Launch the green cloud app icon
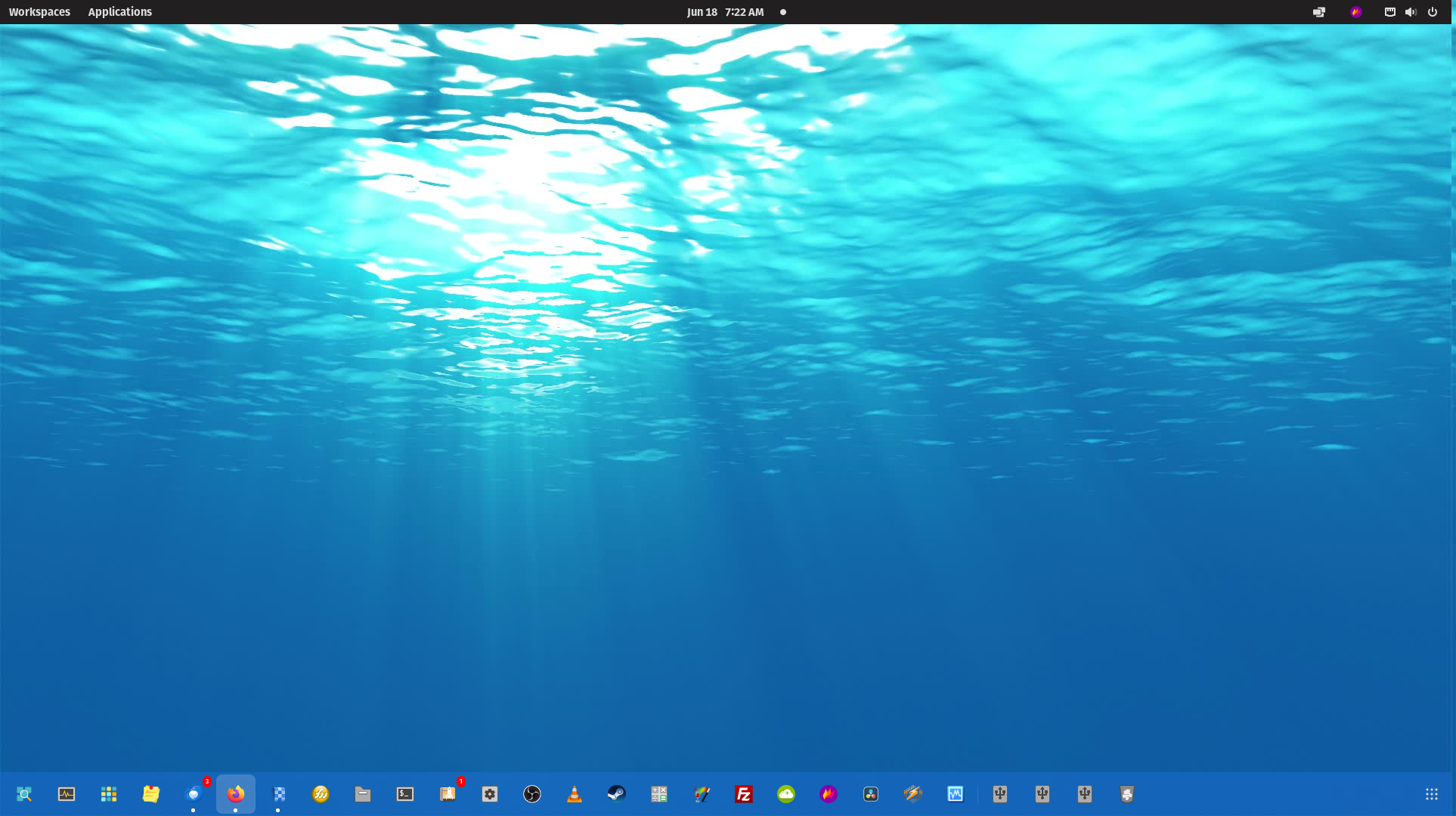 tap(786, 794)
